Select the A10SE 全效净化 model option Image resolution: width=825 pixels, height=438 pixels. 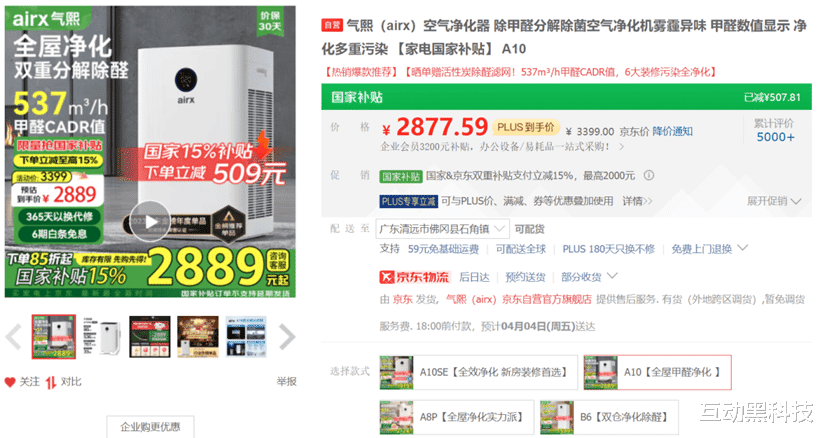(x=478, y=372)
